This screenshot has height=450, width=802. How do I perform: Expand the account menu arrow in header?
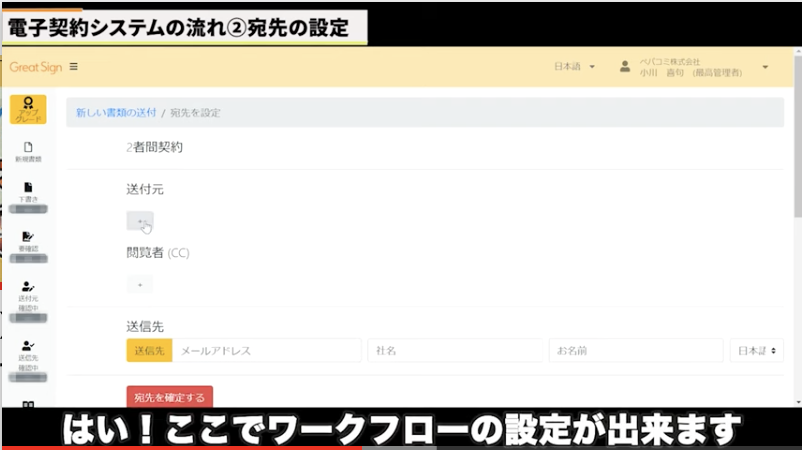click(x=765, y=67)
